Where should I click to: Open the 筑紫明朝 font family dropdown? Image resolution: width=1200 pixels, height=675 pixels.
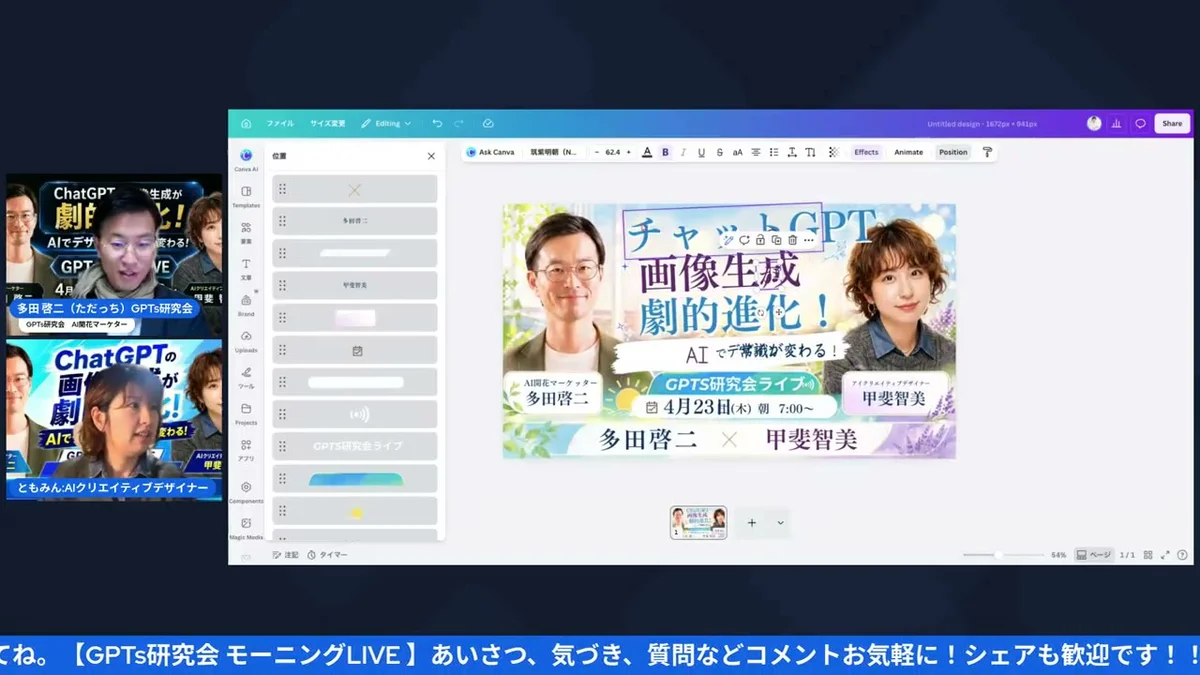(555, 152)
